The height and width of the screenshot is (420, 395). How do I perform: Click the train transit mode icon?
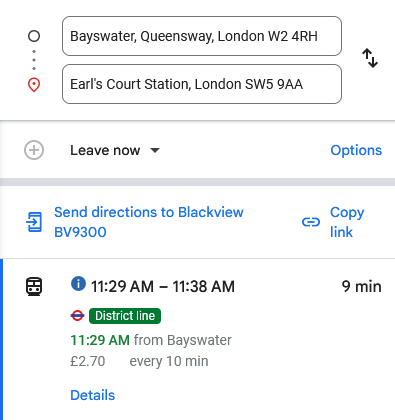[34, 286]
